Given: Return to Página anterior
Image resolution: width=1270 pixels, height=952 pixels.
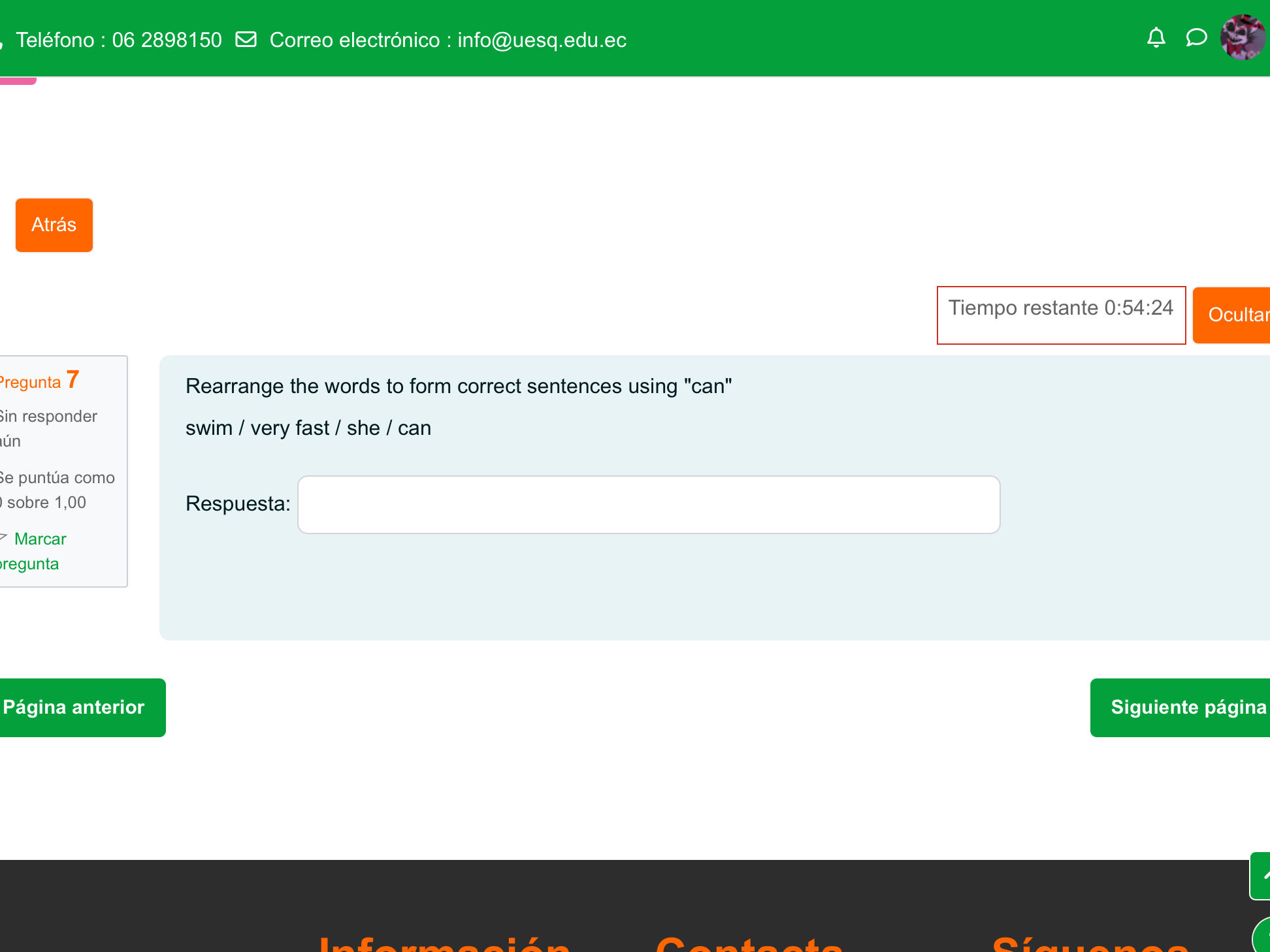Looking at the screenshot, I should tap(75, 707).
